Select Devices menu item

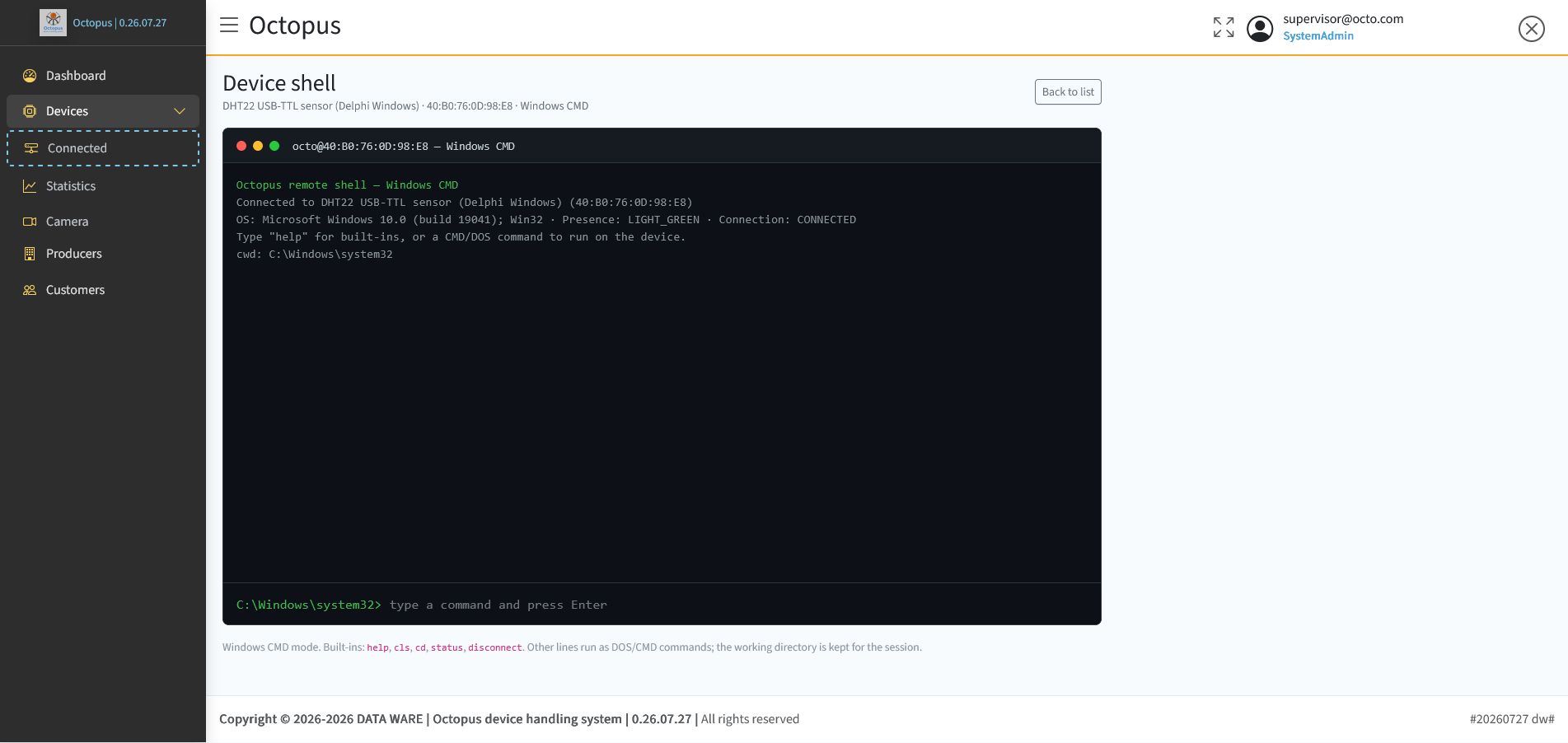[x=103, y=111]
